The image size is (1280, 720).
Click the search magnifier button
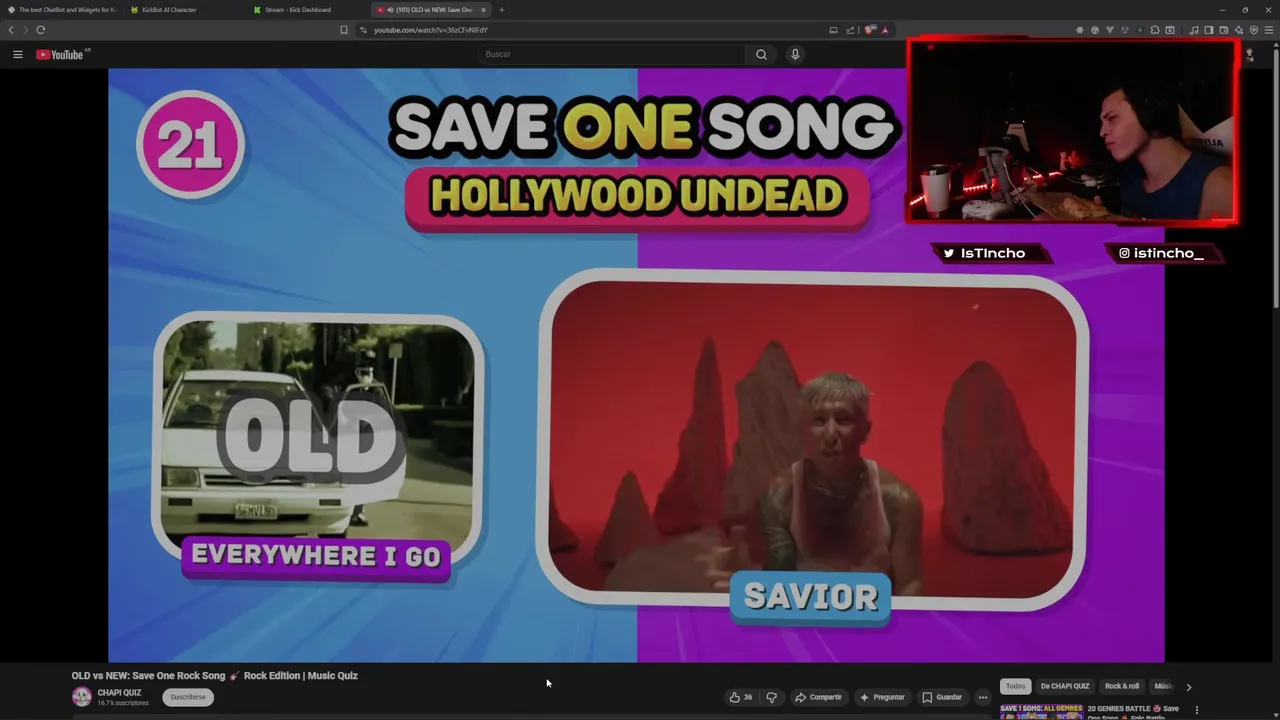coord(761,54)
